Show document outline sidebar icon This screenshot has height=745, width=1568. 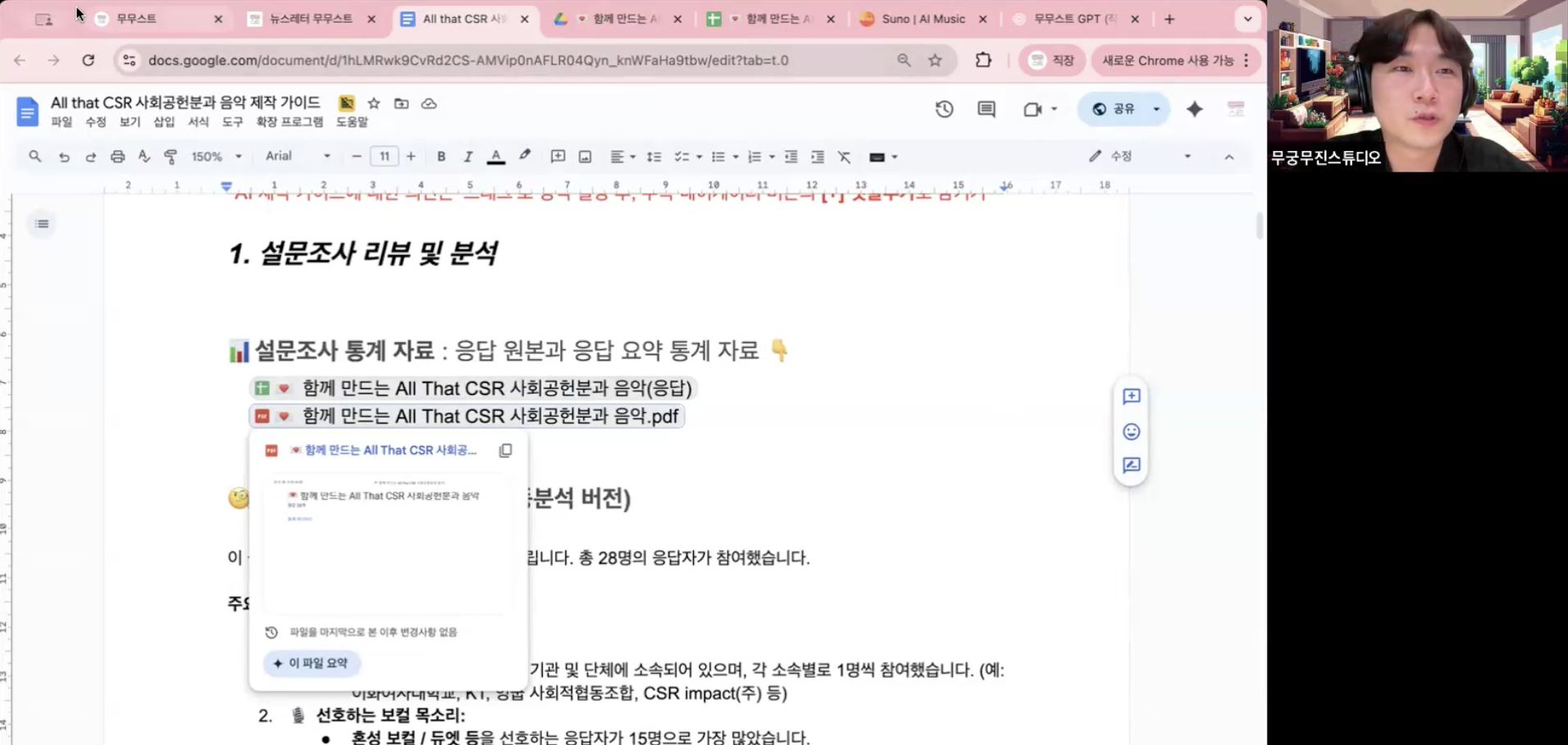(x=43, y=224)
